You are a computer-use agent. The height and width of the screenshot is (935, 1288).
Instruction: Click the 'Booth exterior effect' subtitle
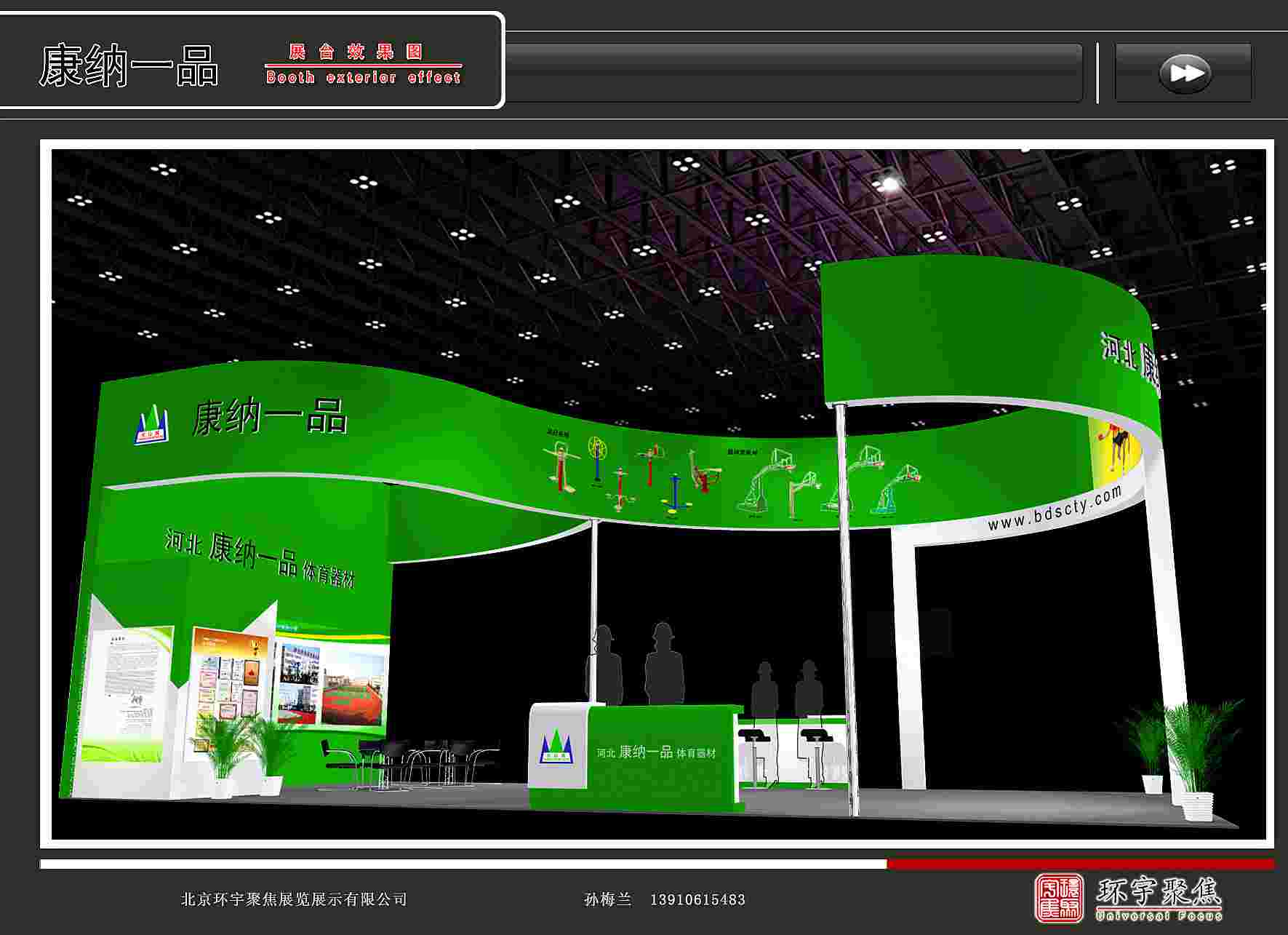(x=363, y=77)
